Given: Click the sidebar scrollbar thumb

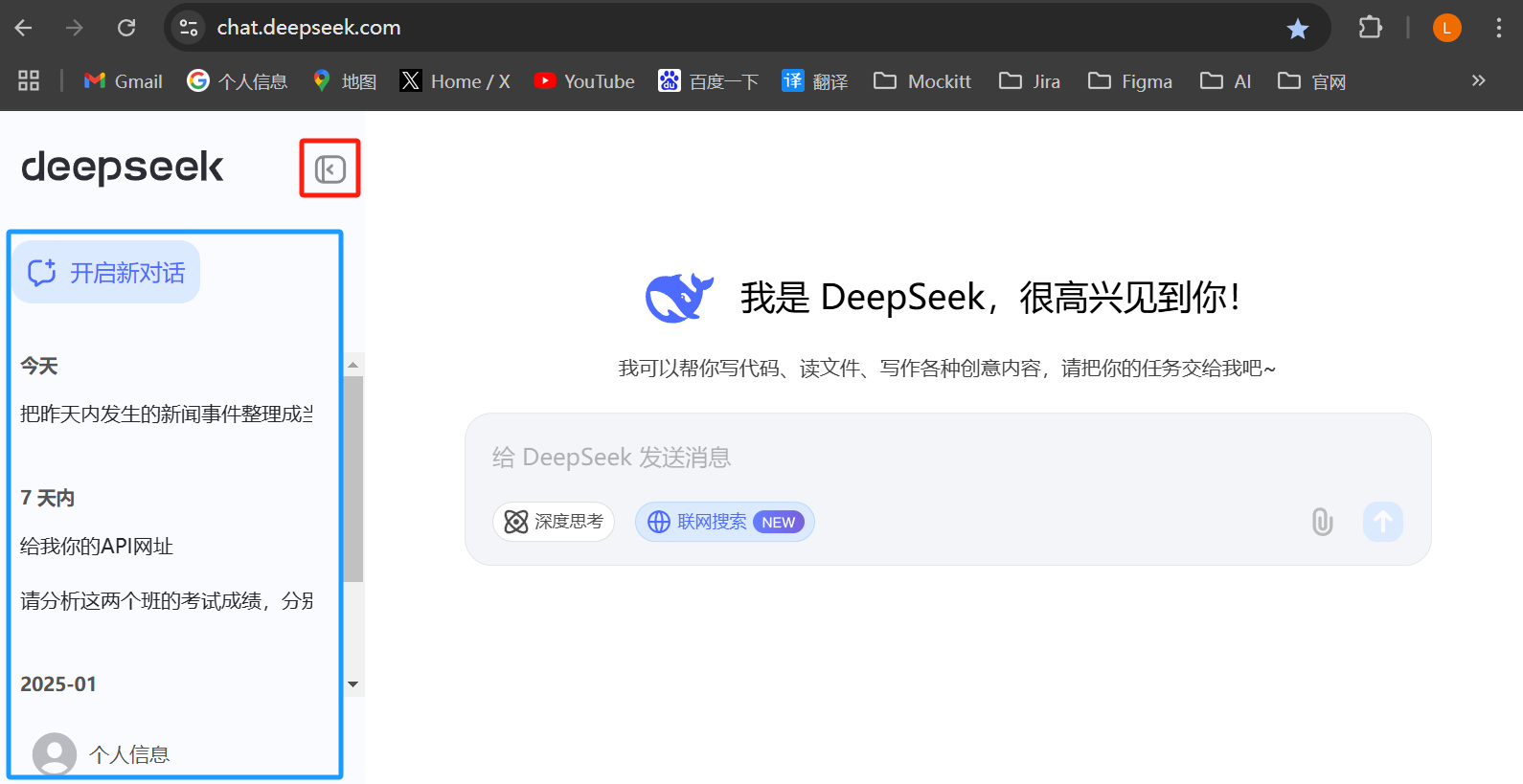Looking at the screenshot, I should (353, 479).
